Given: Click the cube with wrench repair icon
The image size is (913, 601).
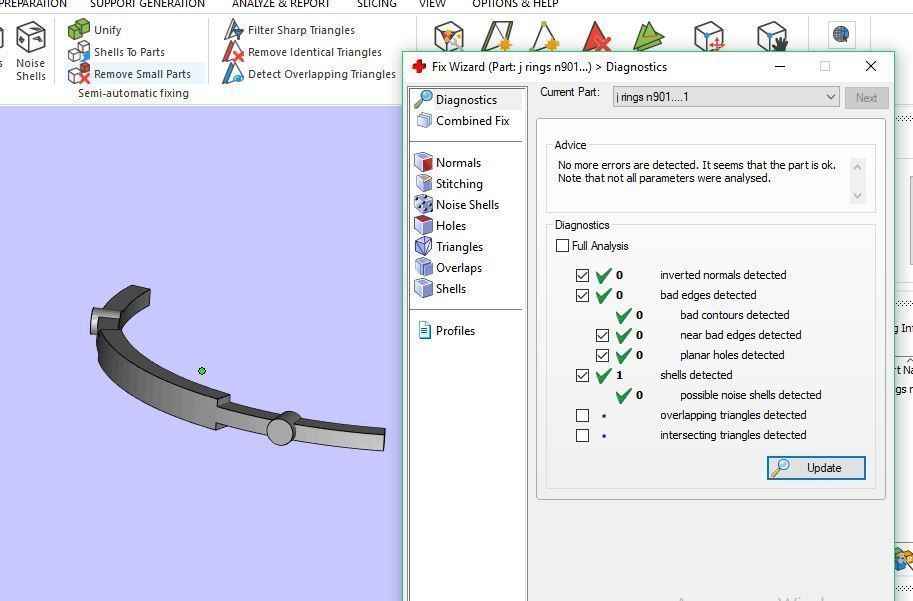Looking at the screenshot, I should point(448,36).
